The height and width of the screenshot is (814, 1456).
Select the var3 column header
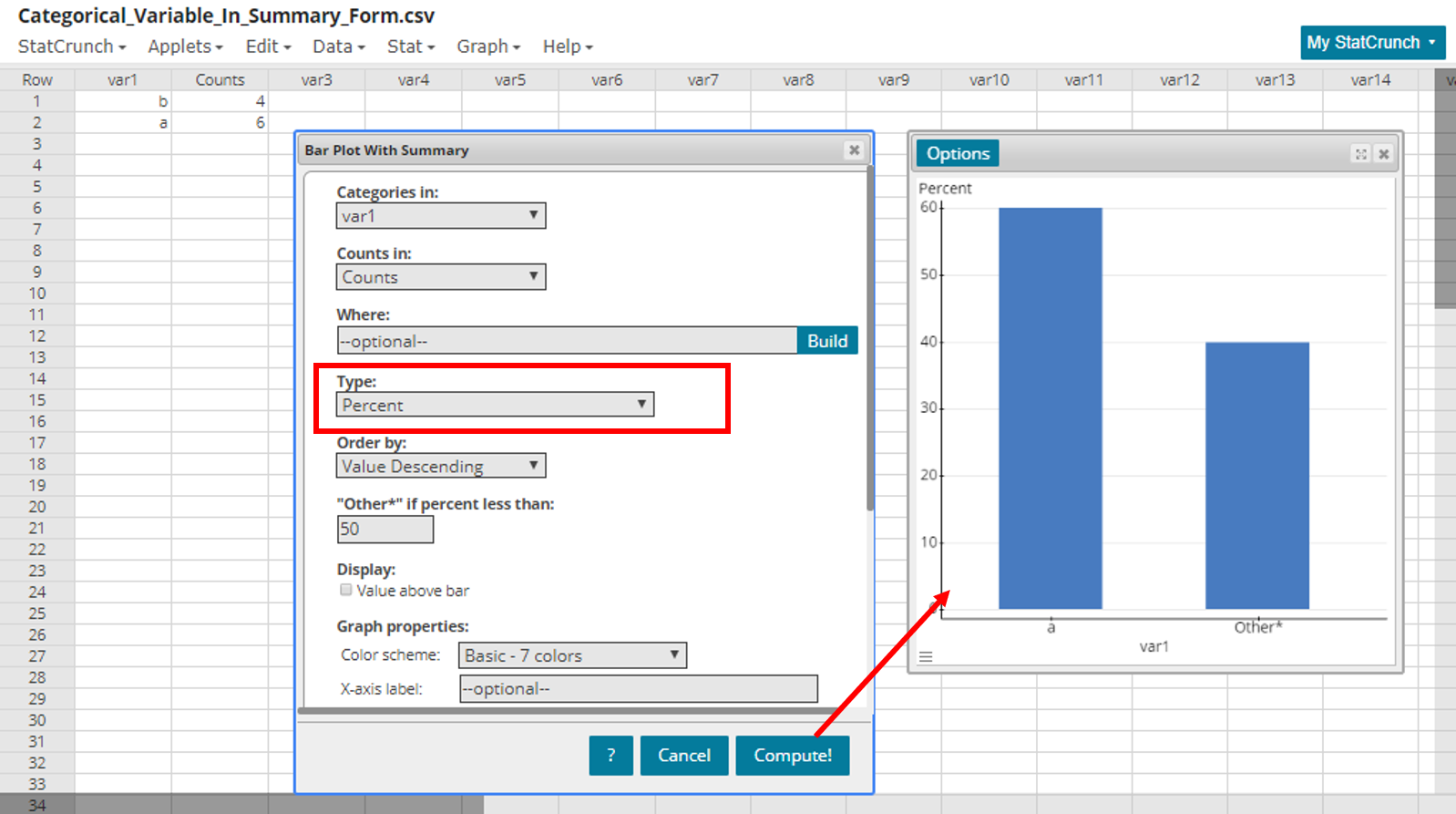[x=316, y=80]
